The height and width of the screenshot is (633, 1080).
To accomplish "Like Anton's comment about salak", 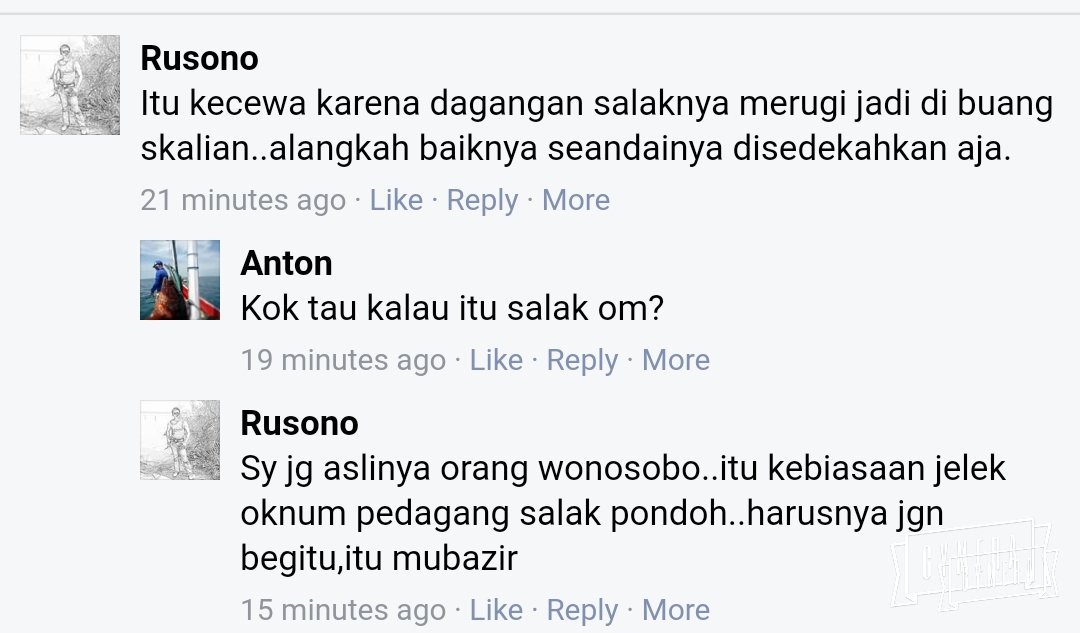I will click(x=496, y=360).
